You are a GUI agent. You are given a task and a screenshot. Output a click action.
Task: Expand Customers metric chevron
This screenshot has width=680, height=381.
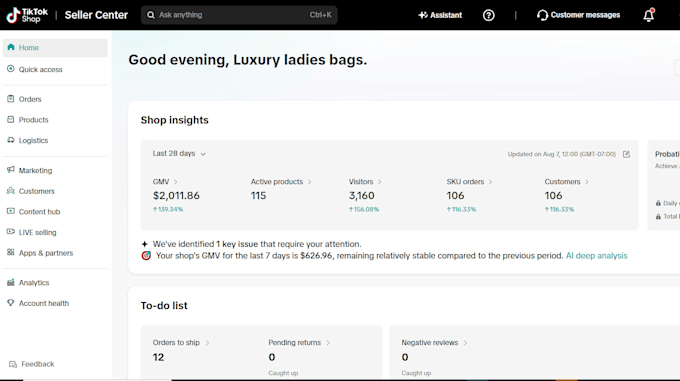tap(587, 182)
